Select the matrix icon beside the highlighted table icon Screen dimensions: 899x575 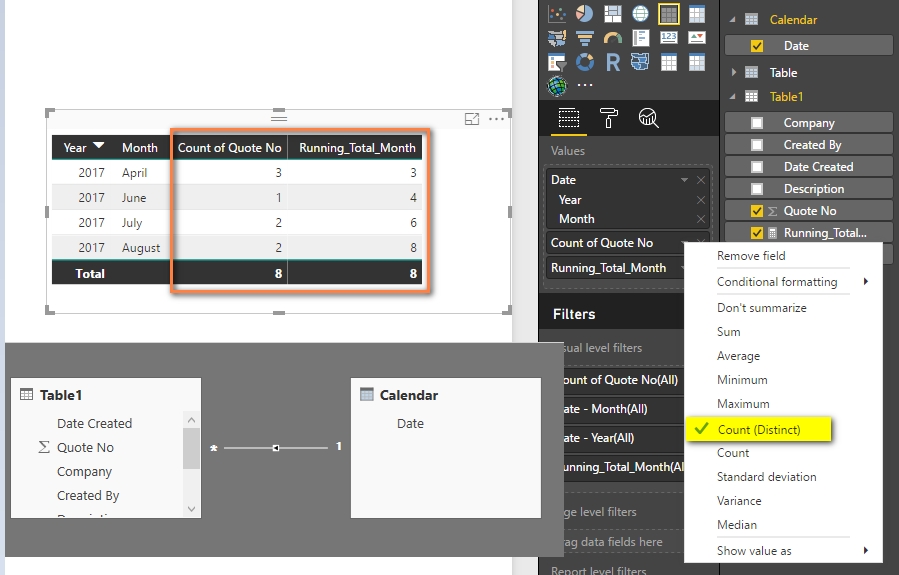click(697, 13)
